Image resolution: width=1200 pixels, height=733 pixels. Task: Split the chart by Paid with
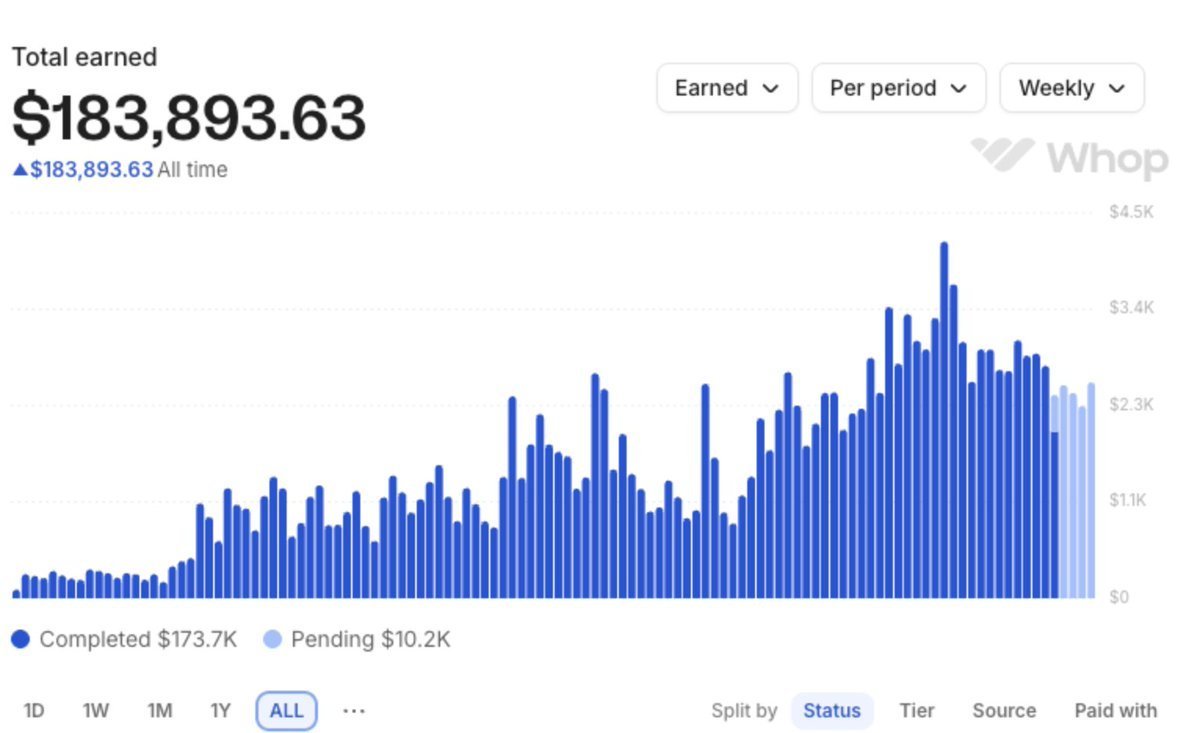[x=1116, y=711]
